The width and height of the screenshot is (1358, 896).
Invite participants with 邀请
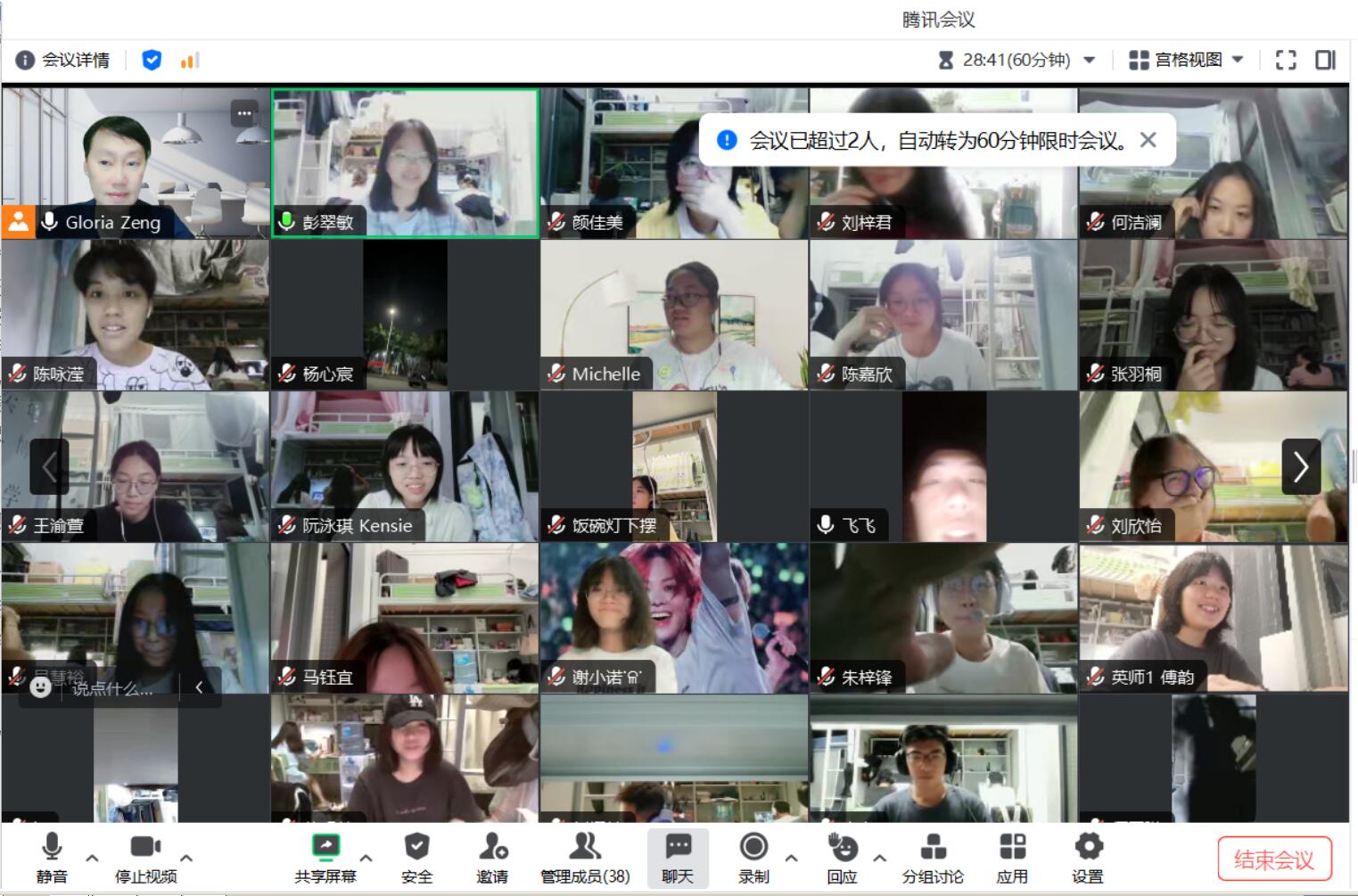click(x=491, y=858)
